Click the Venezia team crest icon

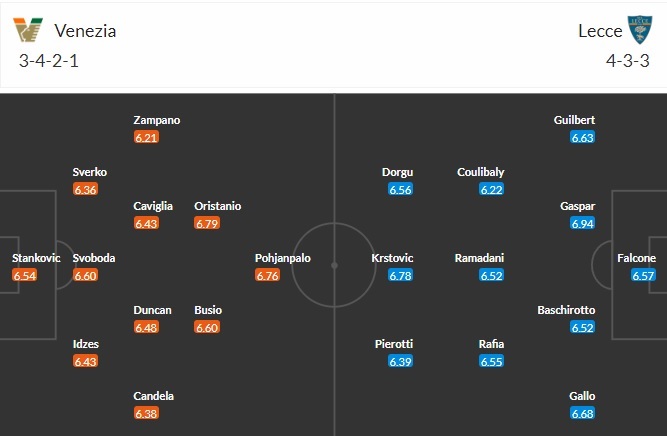pos(28,30)
